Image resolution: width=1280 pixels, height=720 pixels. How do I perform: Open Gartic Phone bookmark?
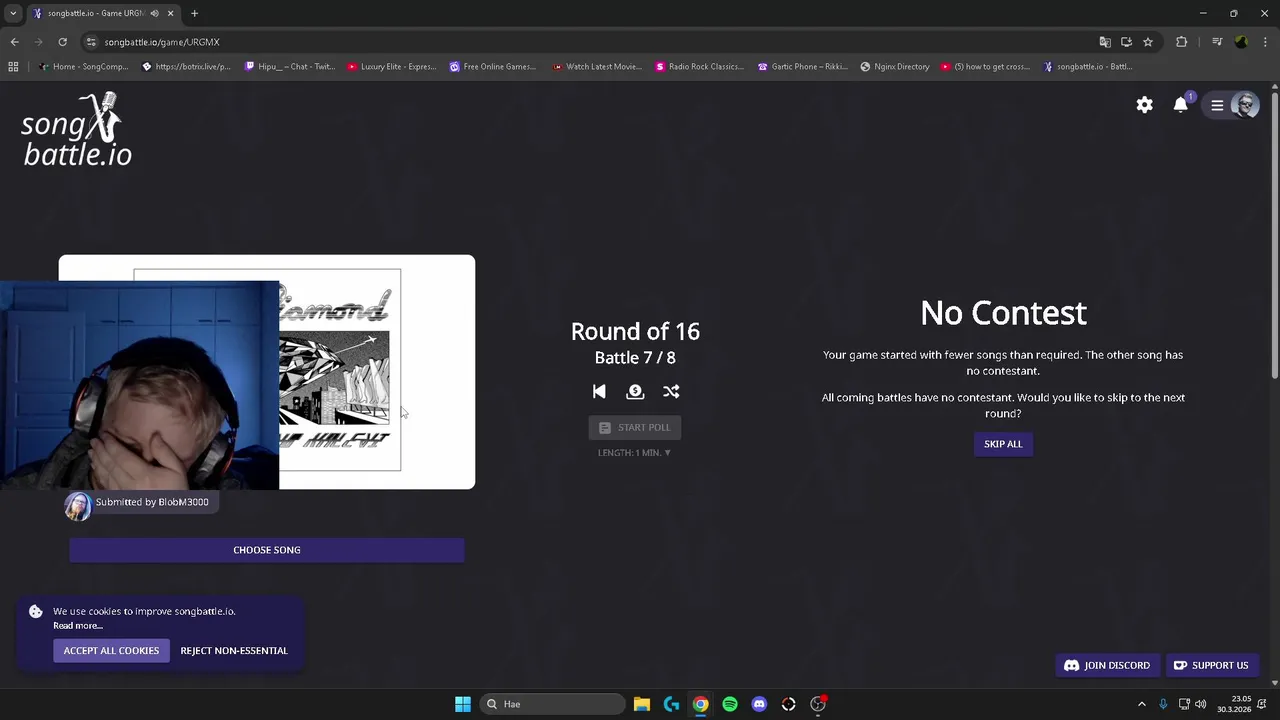[x=803, y=67]
